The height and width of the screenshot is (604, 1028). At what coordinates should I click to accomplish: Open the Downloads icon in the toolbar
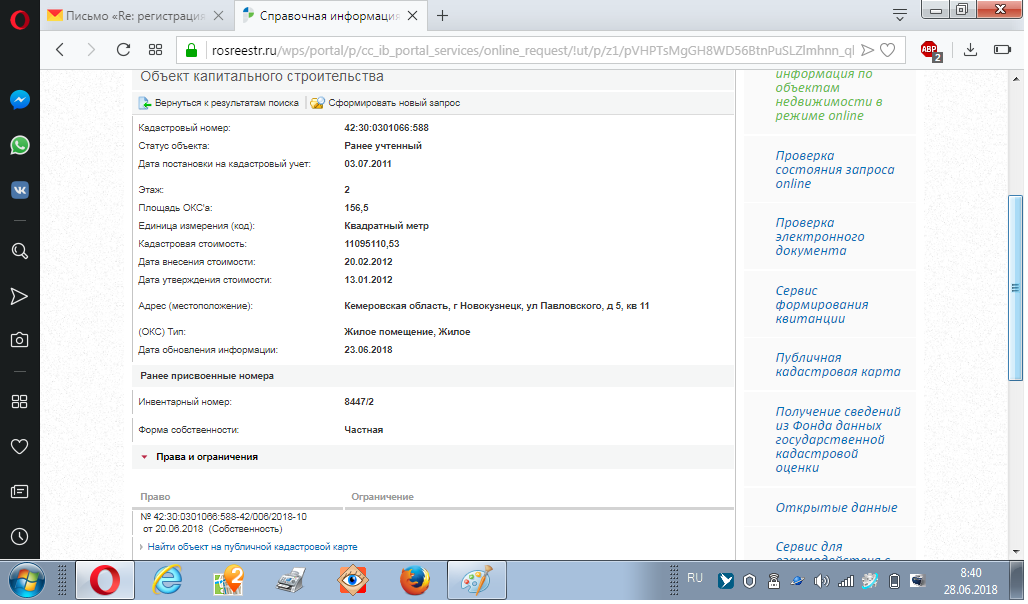tap(969, 49)
